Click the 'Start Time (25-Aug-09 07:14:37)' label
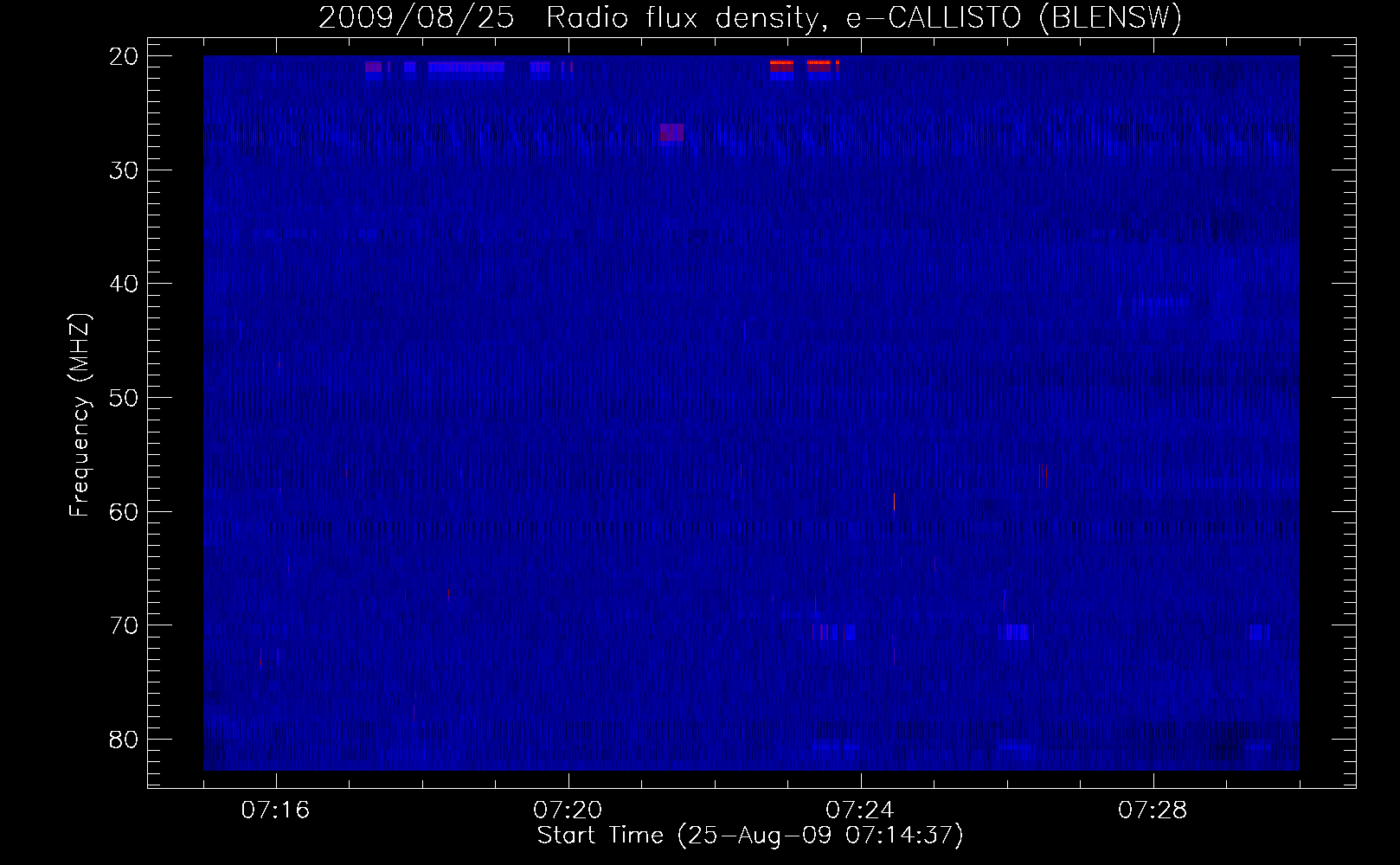 click(750, 836)
